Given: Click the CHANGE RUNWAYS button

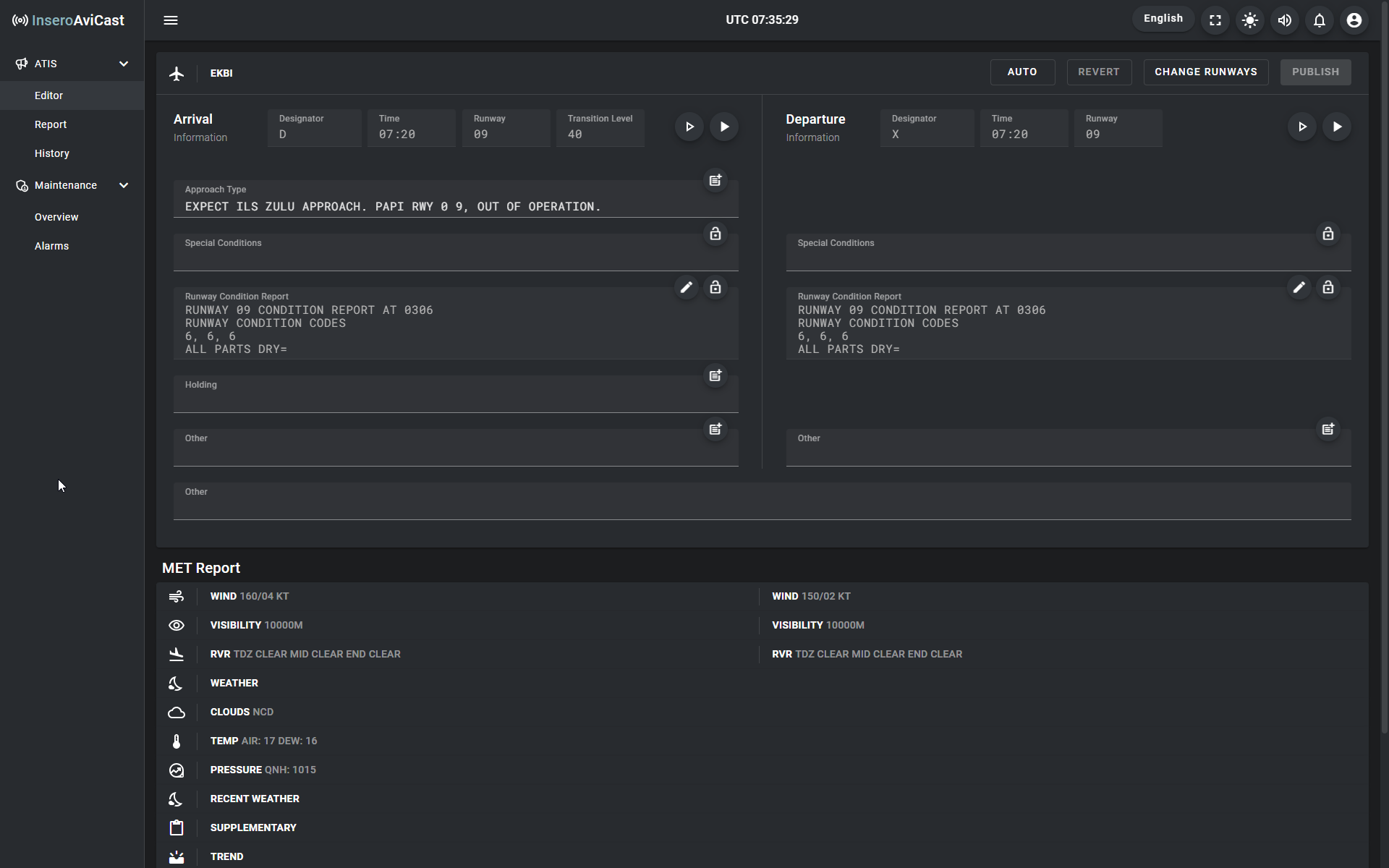Looking at the screenshot, I should [1205, 72].
